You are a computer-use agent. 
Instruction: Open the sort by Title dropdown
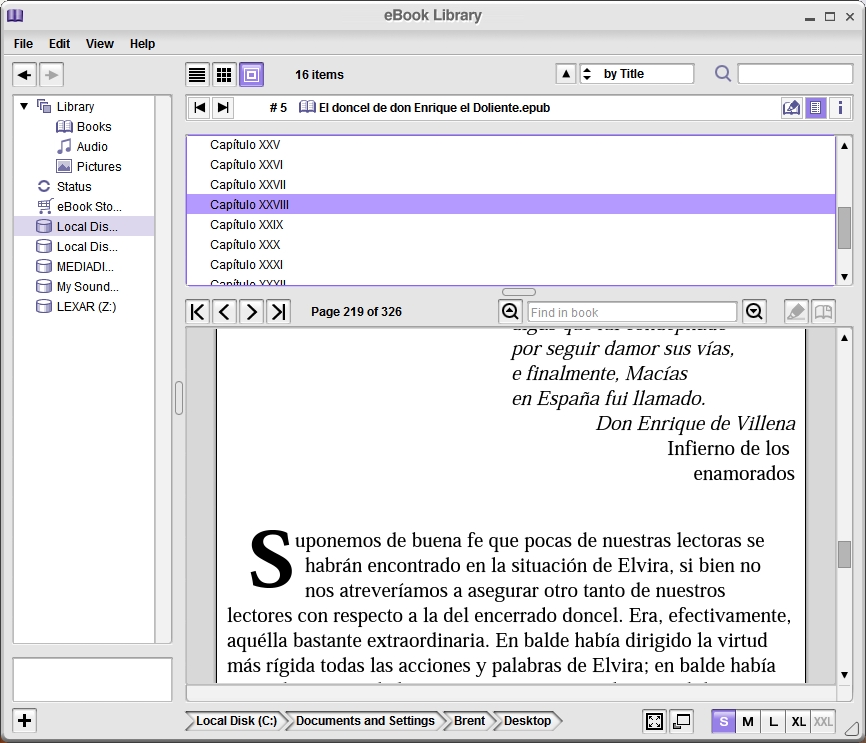[637, 74]
